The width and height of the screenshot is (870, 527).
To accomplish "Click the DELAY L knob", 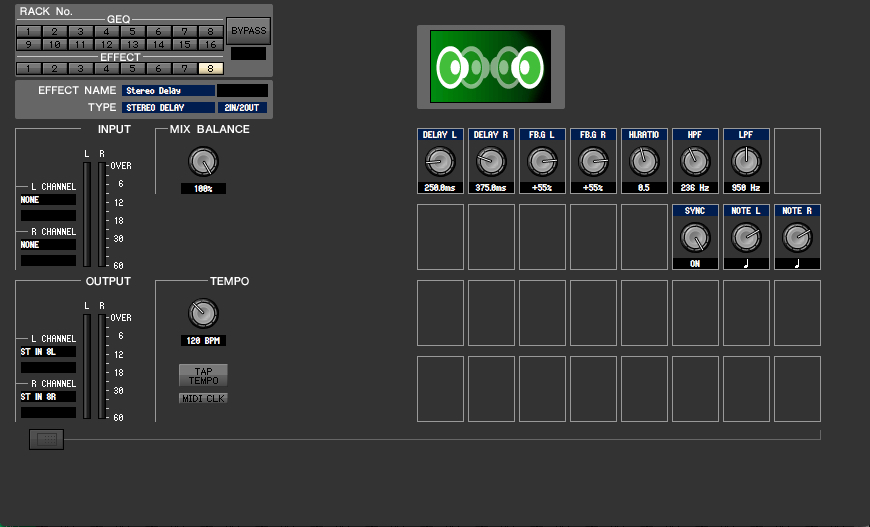I will (440, 161).
